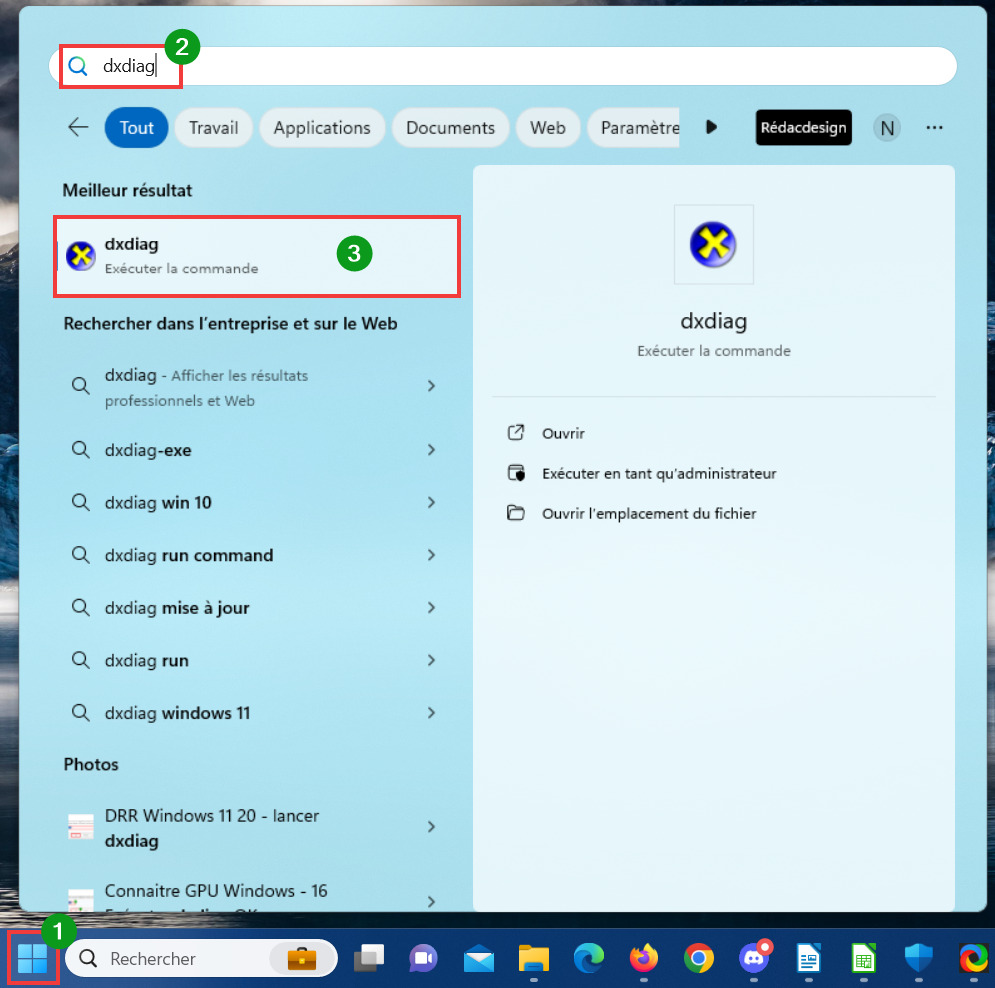Expand the dxdiag win 10 suggestion chevron
The width and height of the screenshot is (995, 988).
click(431, 503)
